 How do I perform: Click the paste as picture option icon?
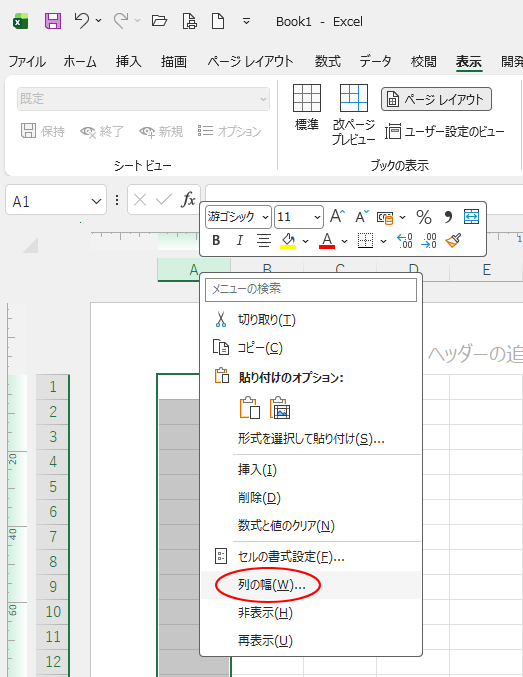click(x=280, y=408)
